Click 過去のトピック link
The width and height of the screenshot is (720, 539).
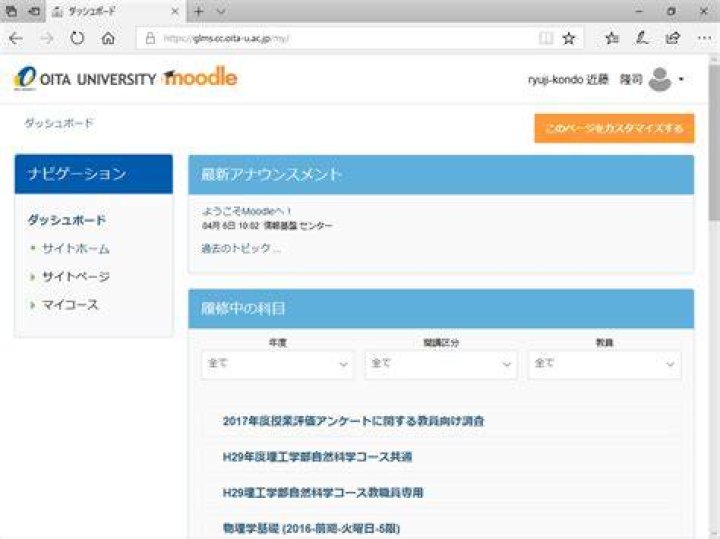tap(241, 248)
